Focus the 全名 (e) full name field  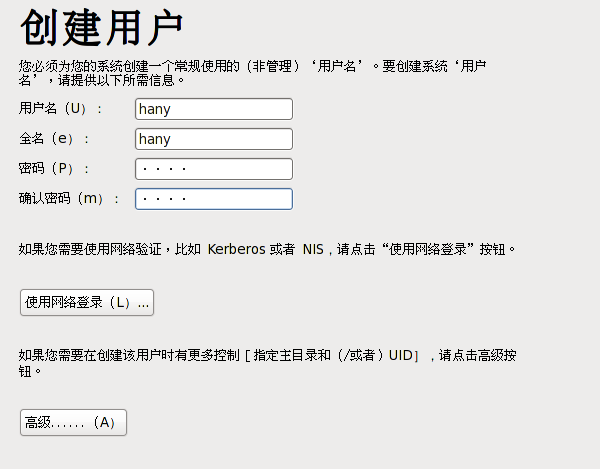(x=213, y=139)
